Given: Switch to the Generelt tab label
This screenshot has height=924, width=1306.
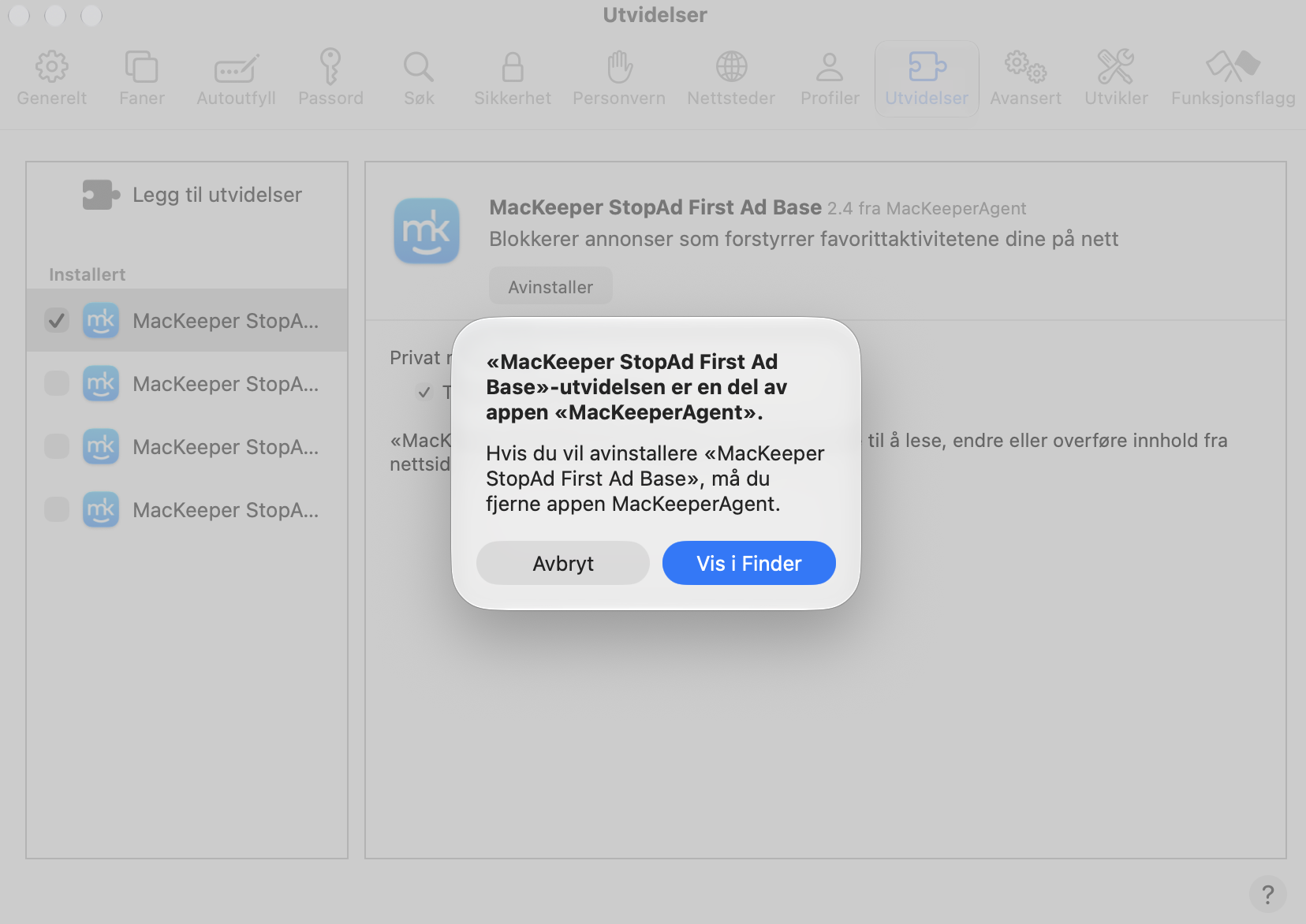Looking at the screenshot, I should point(52,99).
